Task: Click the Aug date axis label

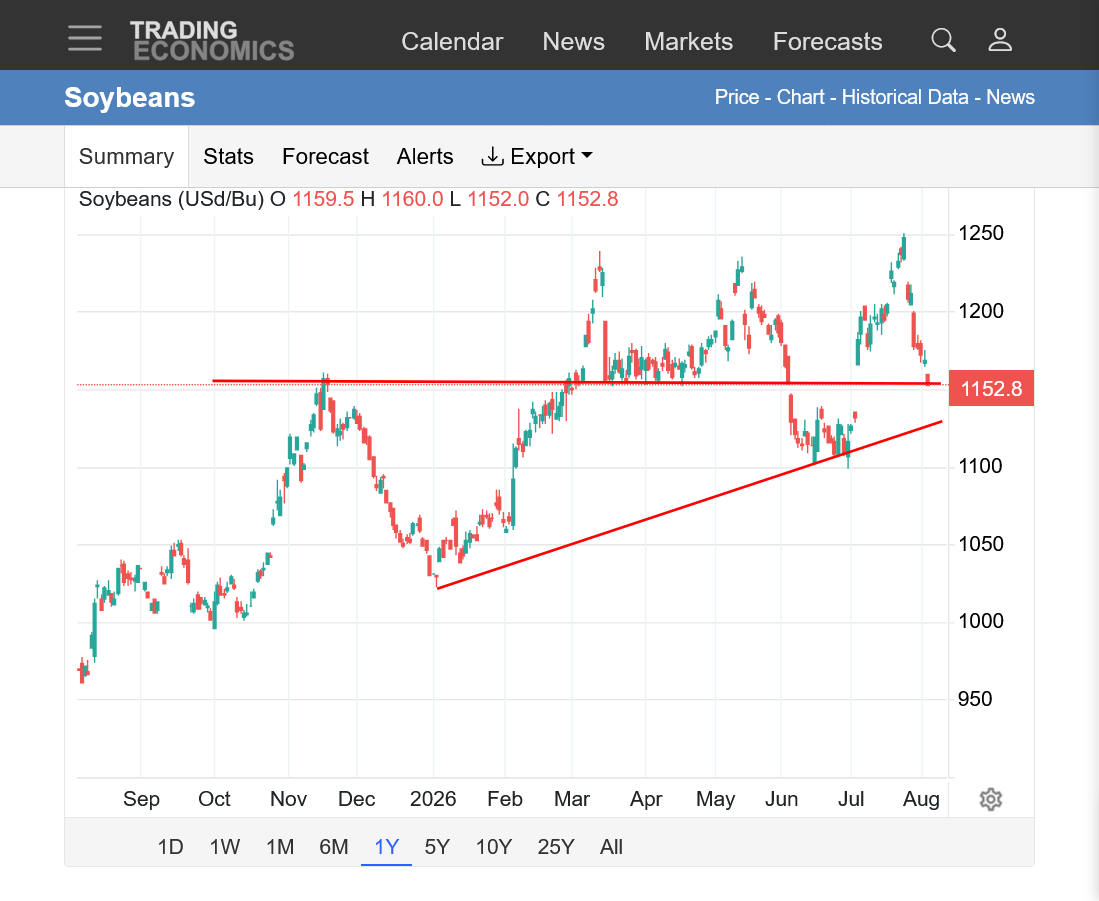Action: [x=921, y=799]
